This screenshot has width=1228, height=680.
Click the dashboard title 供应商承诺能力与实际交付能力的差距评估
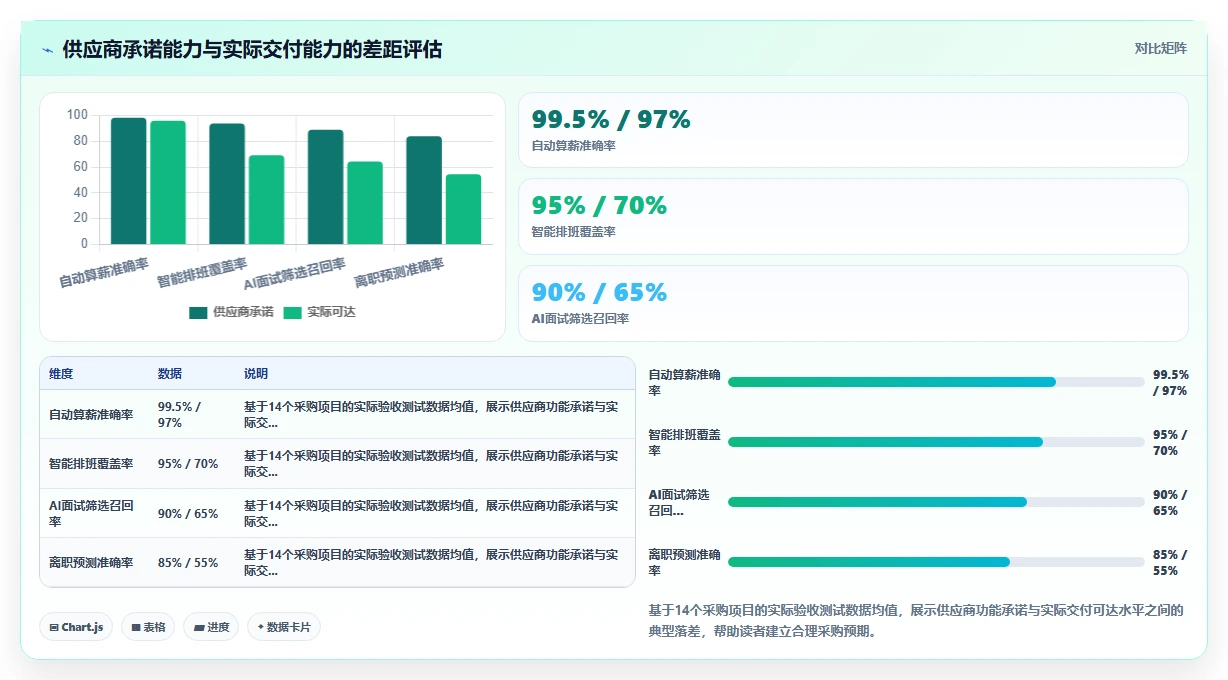tap(252, 50)
